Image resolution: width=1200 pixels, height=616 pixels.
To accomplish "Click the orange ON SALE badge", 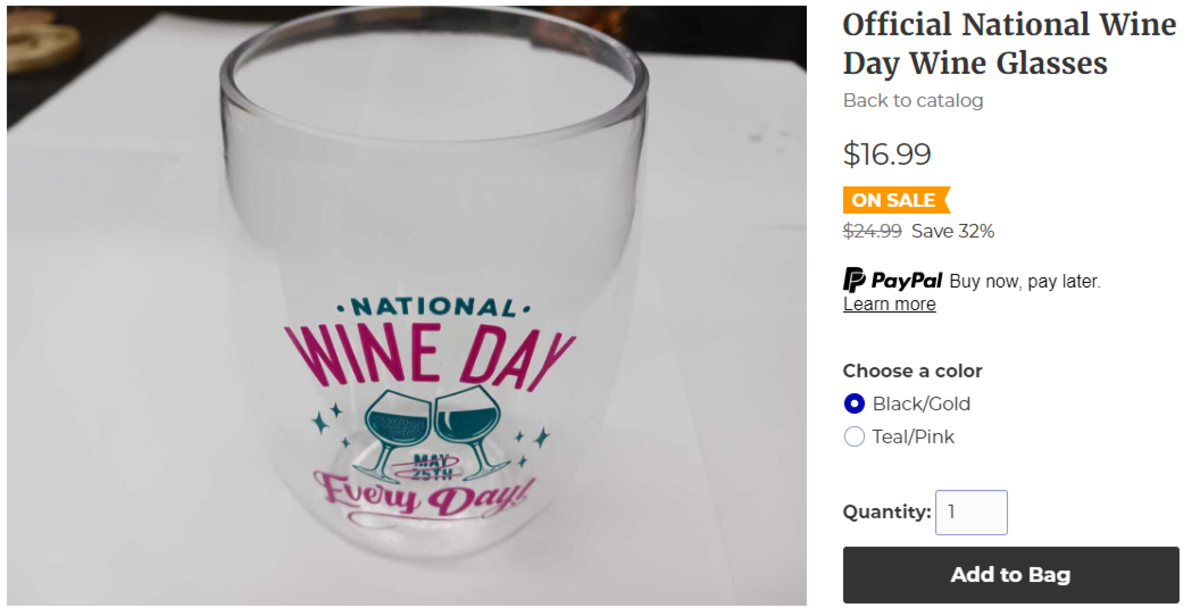I will 890,200.
